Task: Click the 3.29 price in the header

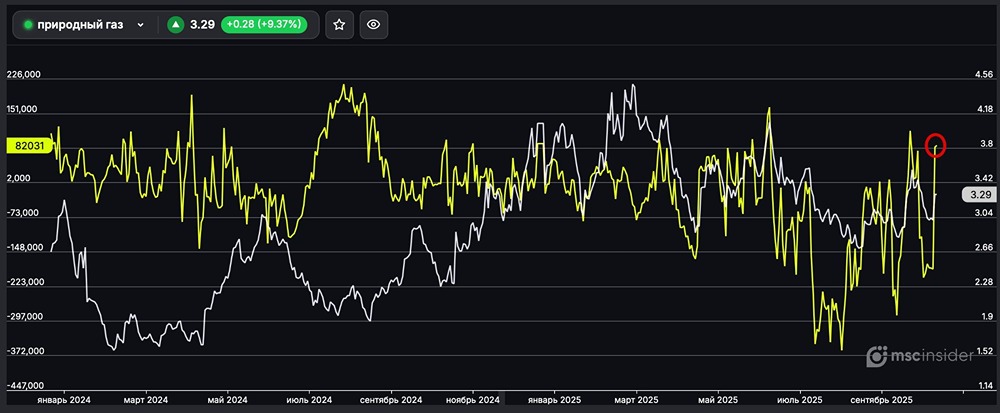Action: [x=203, y=25]
